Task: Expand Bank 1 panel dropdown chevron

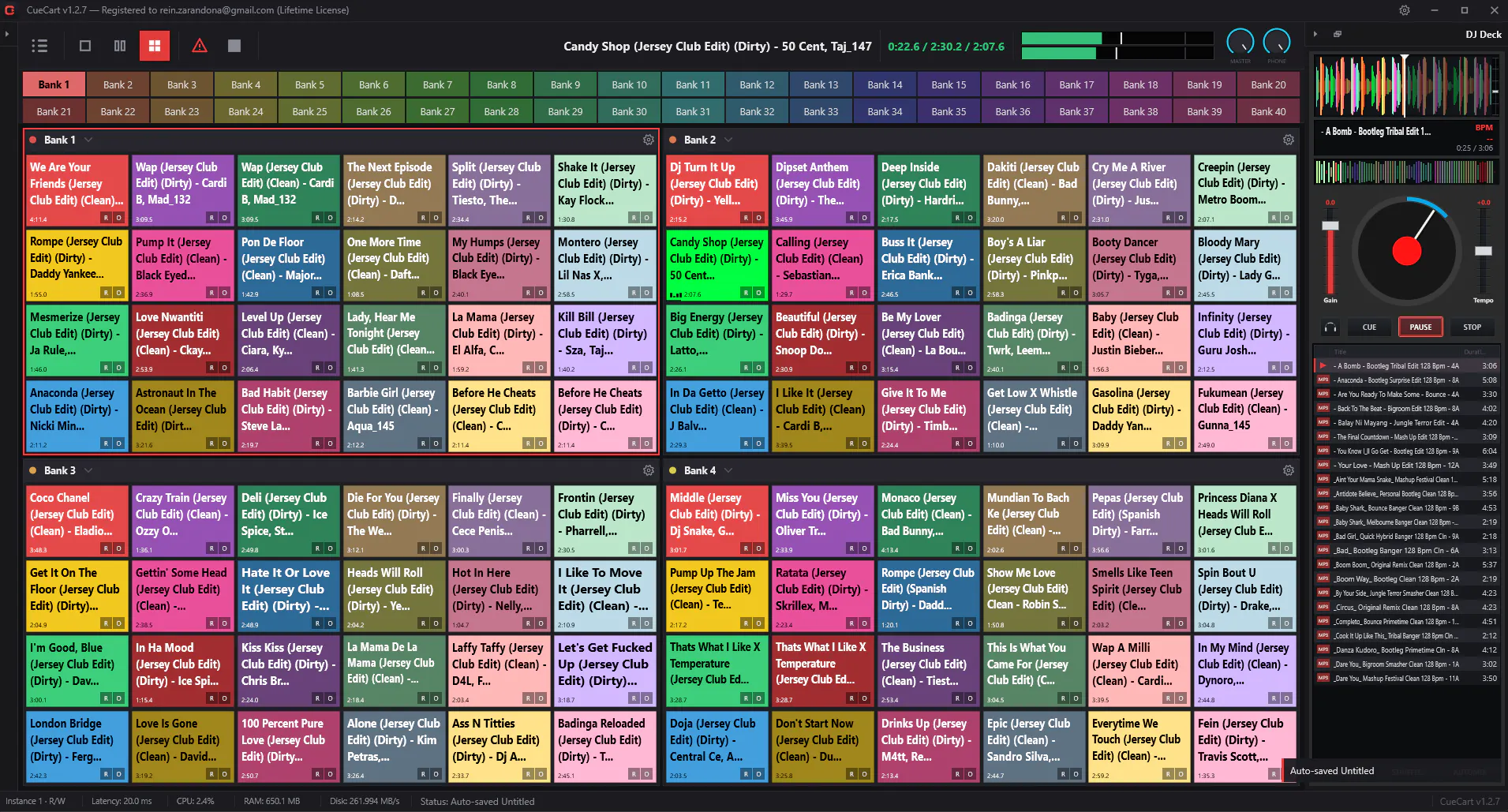Action: coord(88,140)
